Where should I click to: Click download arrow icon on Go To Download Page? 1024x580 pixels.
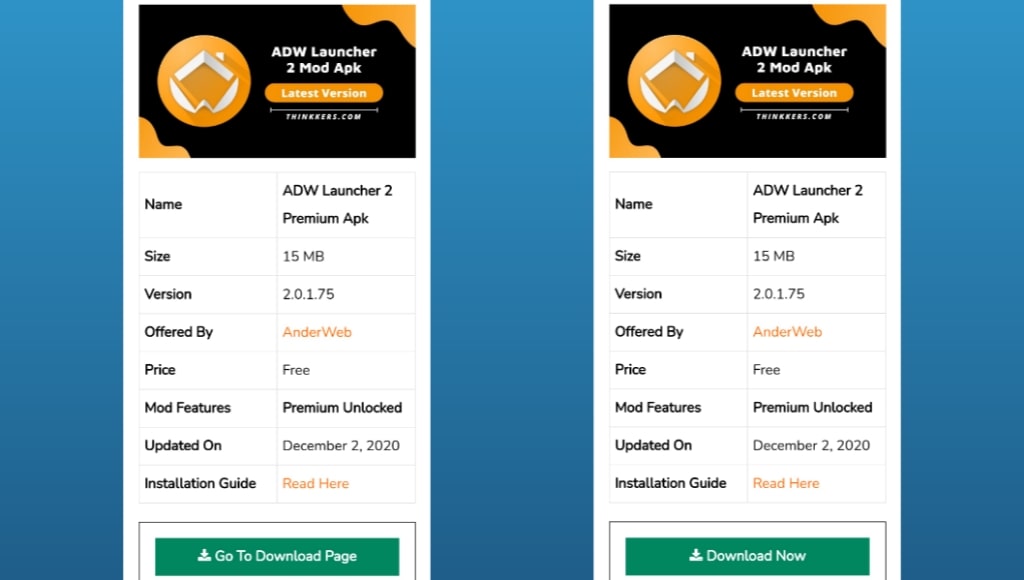coord(204,556)
